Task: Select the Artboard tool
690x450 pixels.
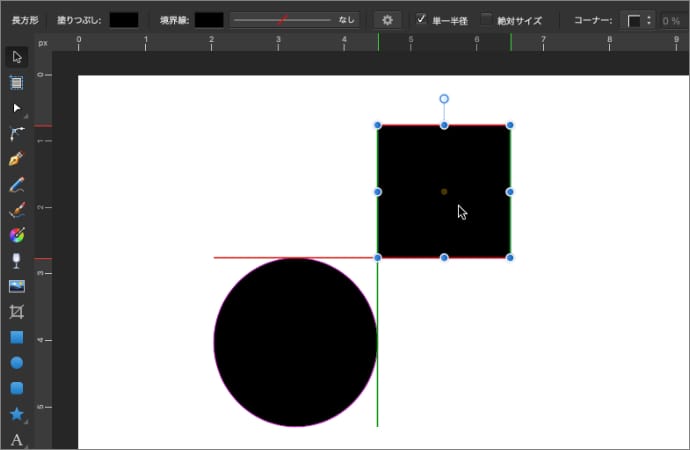Action: pyautogui.click(x=17, y=82)
